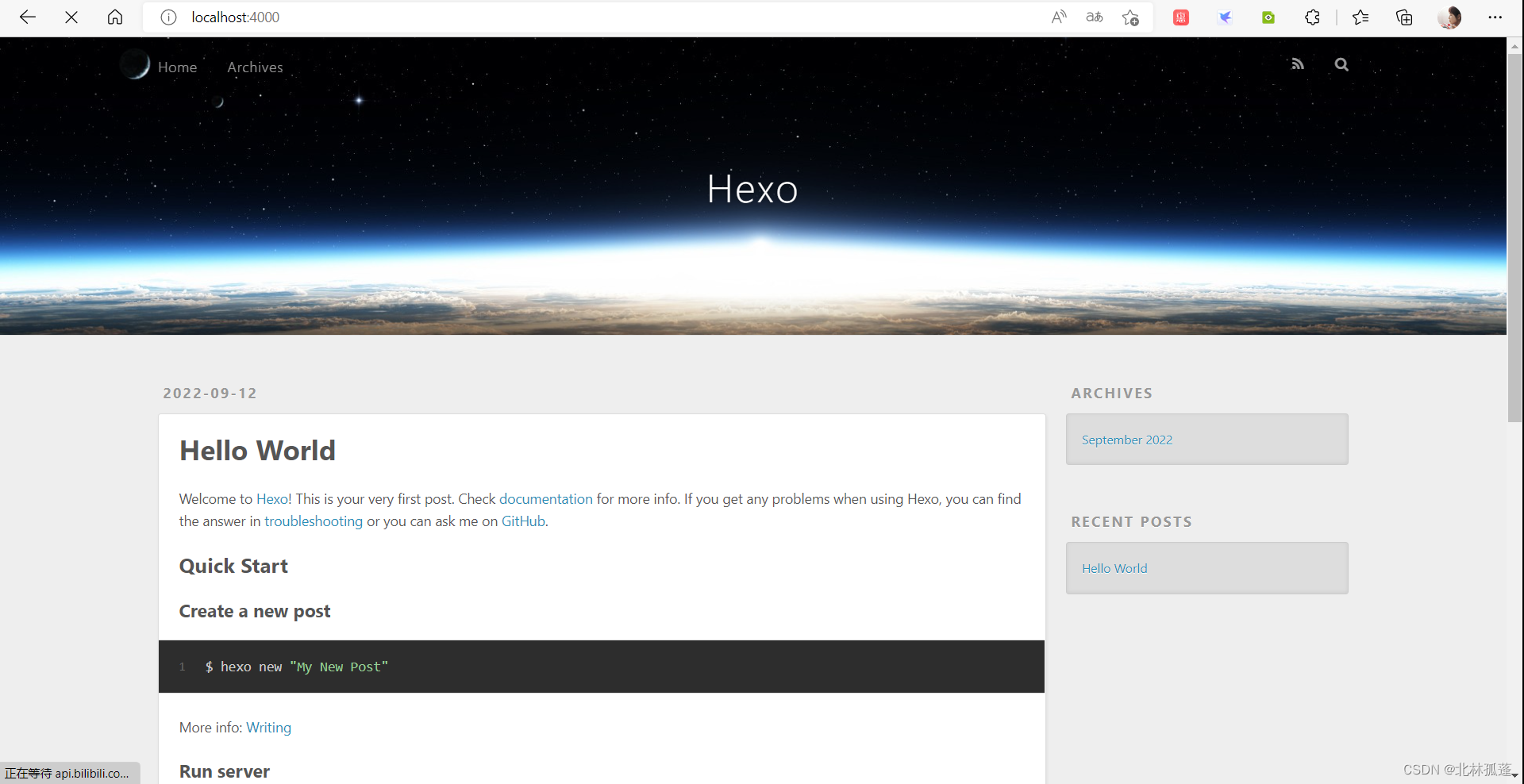Click the RECENT POSTS widget title
Viewport: 1524px width, 784px height.
click(1132, 522)
